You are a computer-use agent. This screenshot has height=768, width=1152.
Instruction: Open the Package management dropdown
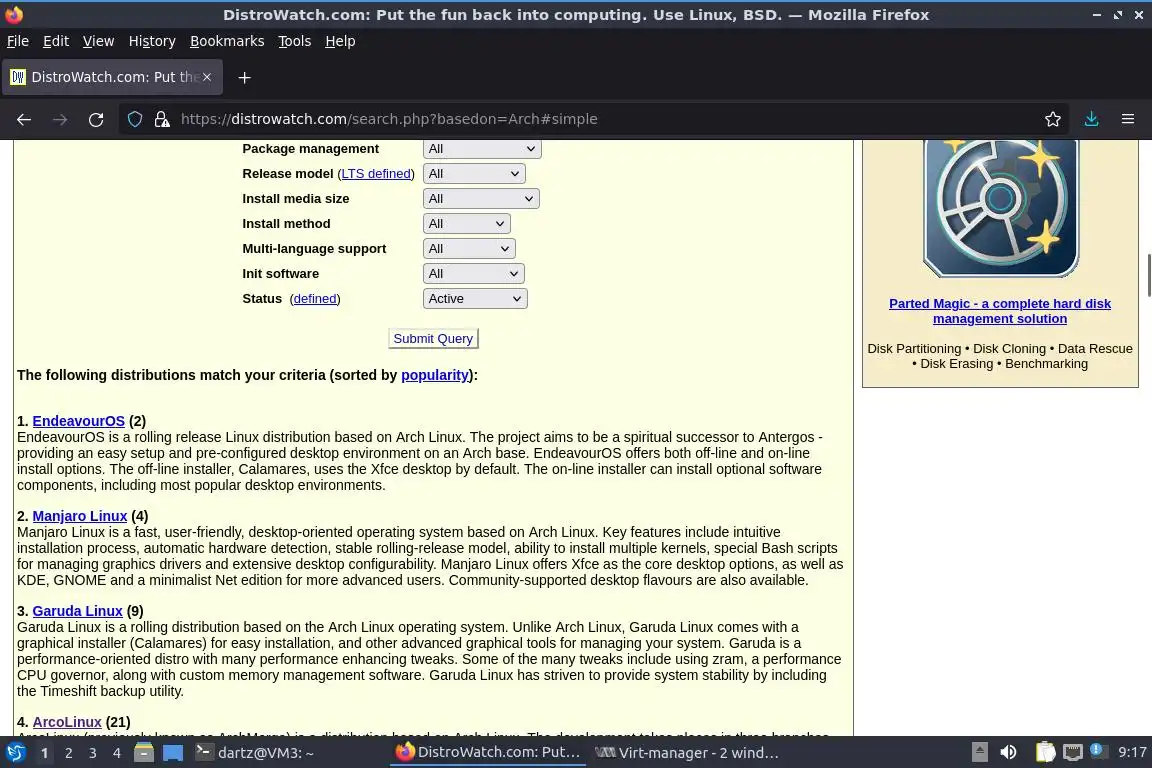(x=482, y=148)
